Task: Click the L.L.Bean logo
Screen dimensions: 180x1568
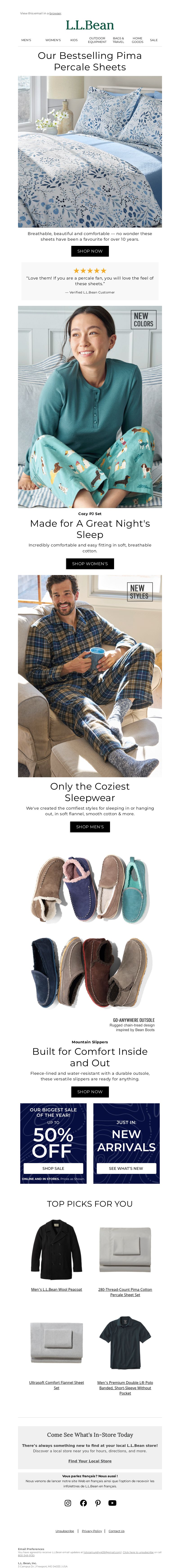Action: click(x=90, y=25)
